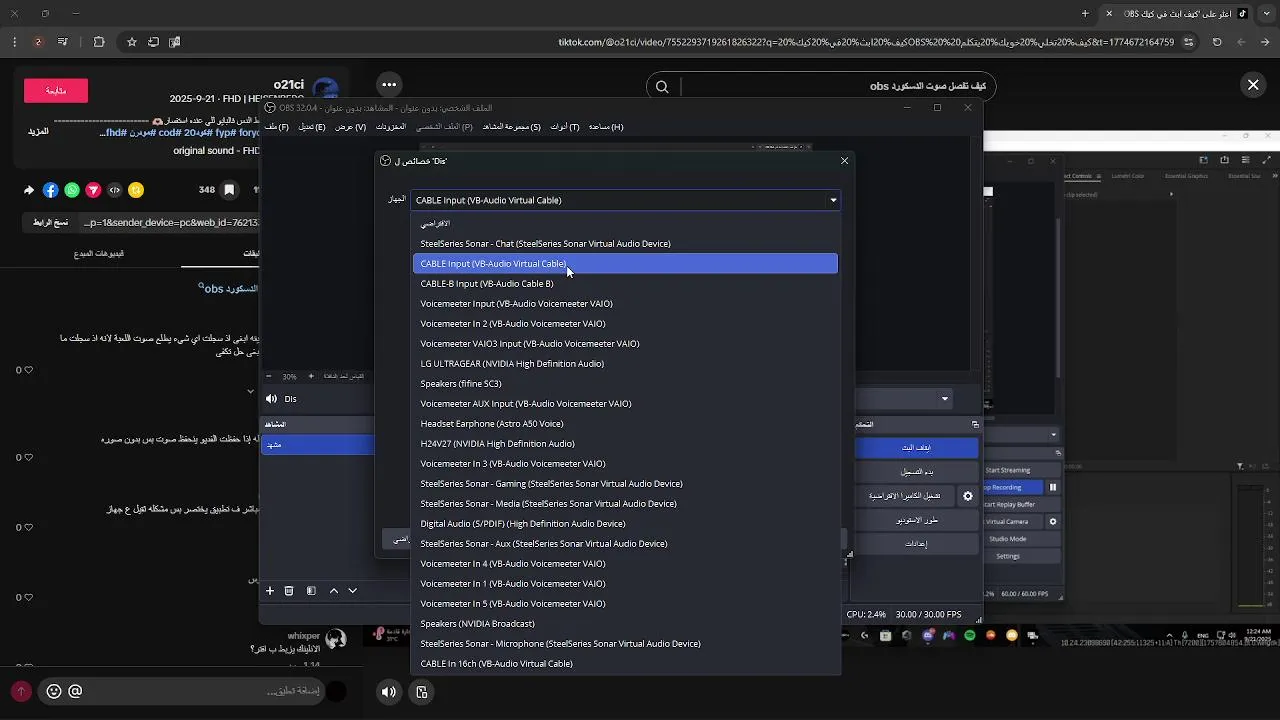The image size is (1280, 720).
Task: Click the share arrow icon
Action: (x=29, y=190)
